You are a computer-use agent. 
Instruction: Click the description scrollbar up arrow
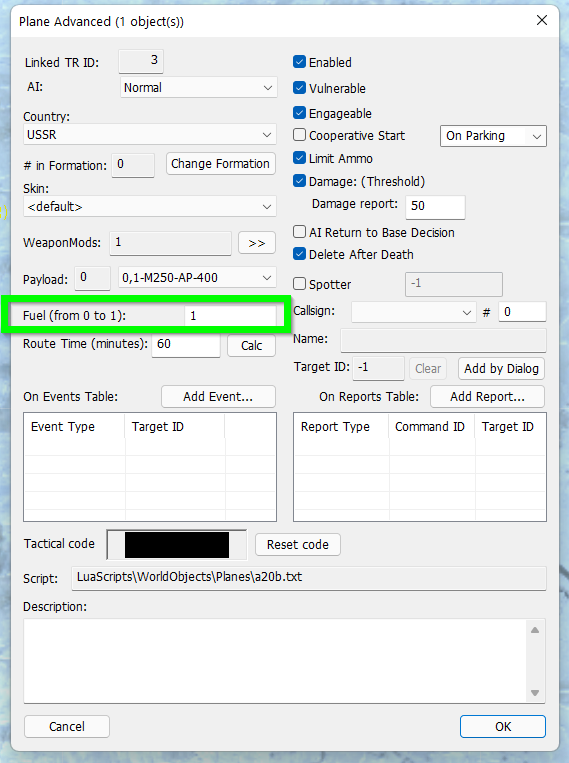click(x=534, y=630)
